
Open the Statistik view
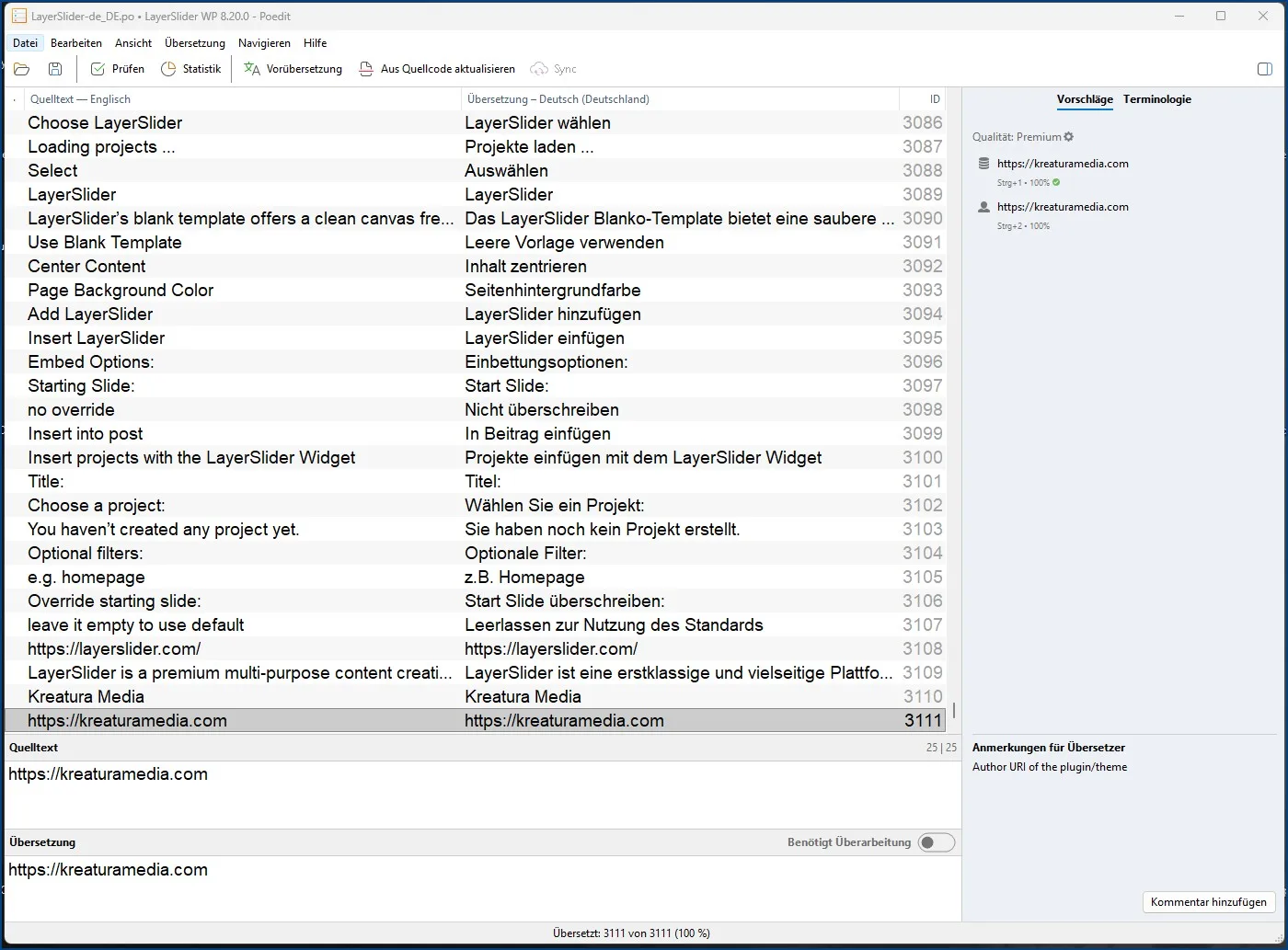(190, 69)
